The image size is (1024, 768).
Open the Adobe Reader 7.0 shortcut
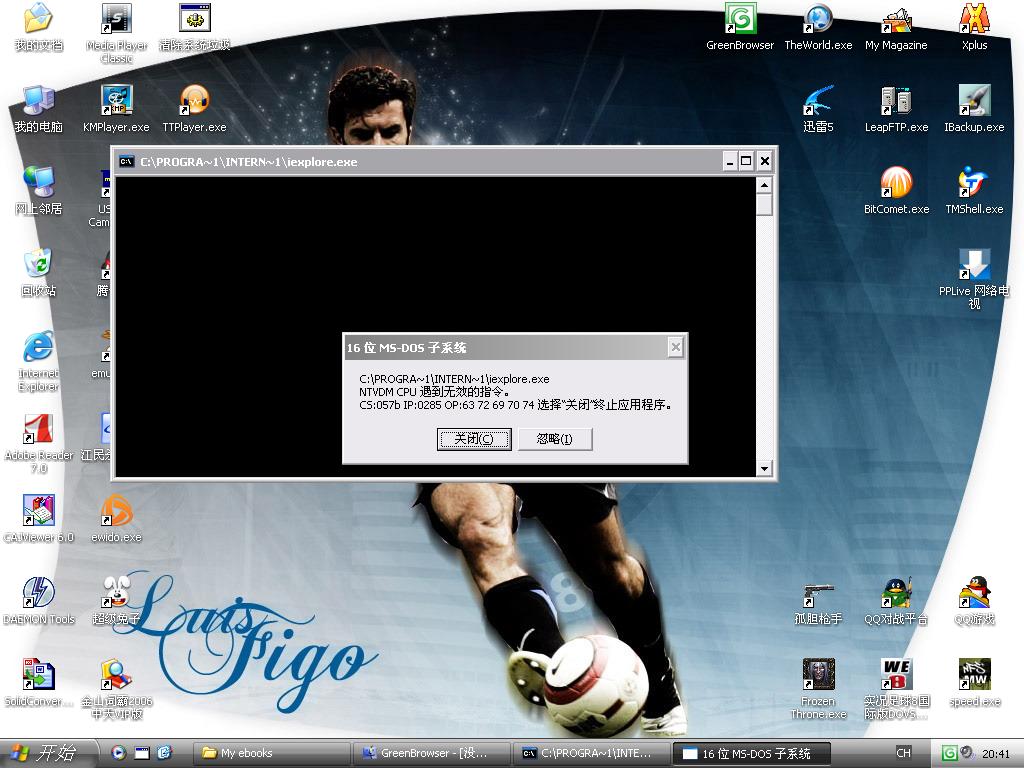[38, 430]
